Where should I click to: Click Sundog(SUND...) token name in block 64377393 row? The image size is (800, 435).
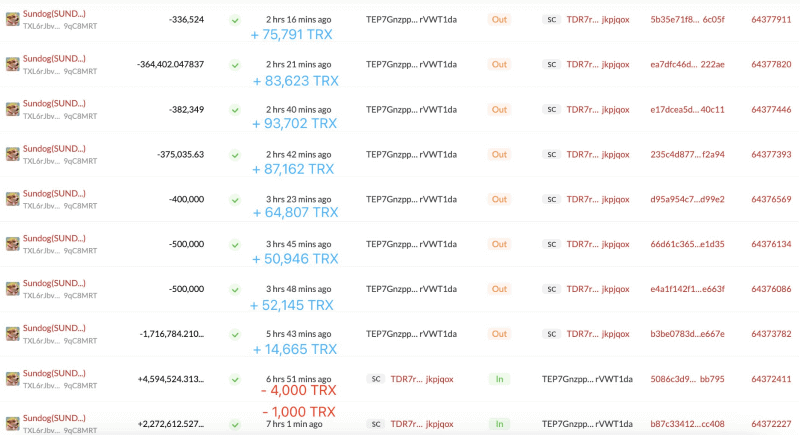pyautogui.click(x=54, y=148)
